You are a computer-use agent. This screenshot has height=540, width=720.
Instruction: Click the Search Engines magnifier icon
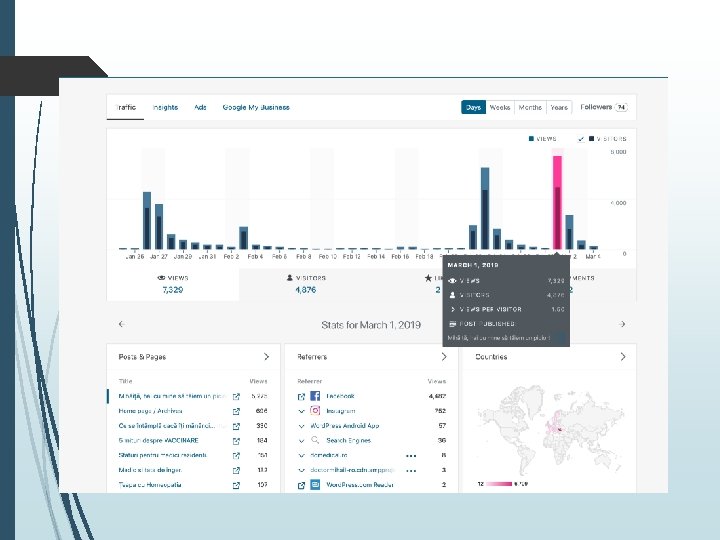[315, 440]
